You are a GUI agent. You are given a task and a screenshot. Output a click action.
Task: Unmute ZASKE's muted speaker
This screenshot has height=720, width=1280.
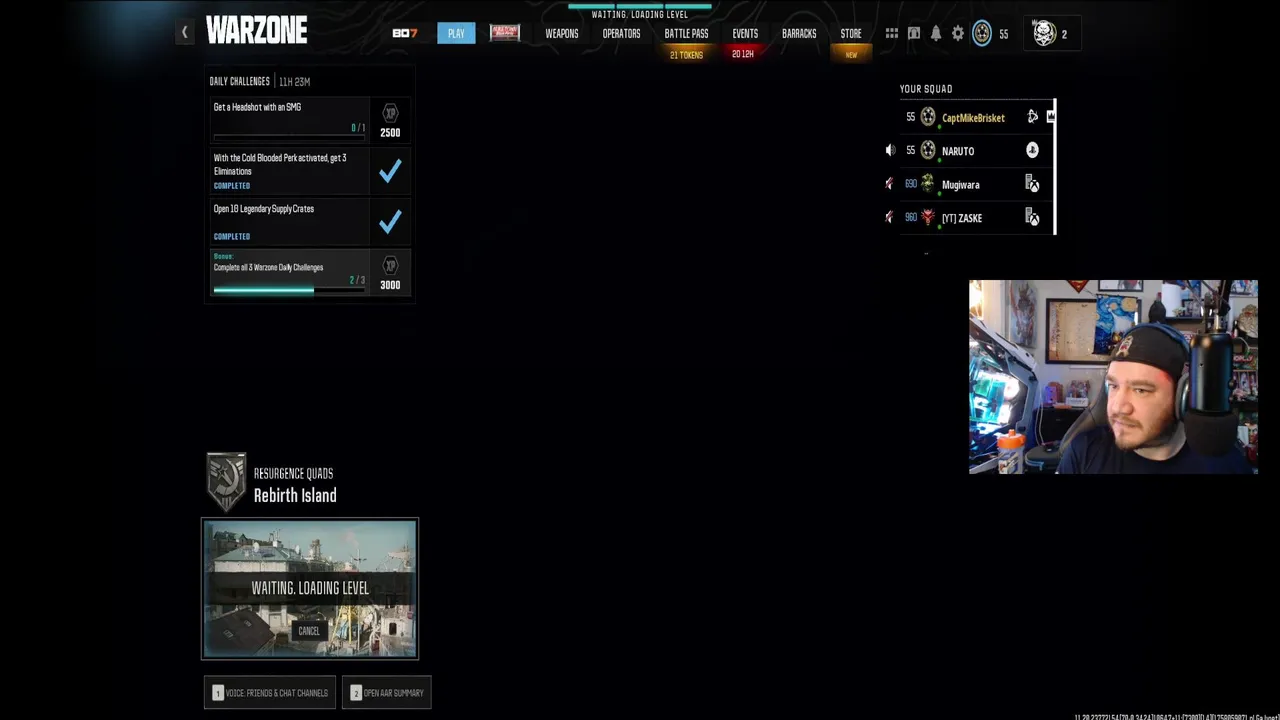pyautogui.click(x=889, y=217)
